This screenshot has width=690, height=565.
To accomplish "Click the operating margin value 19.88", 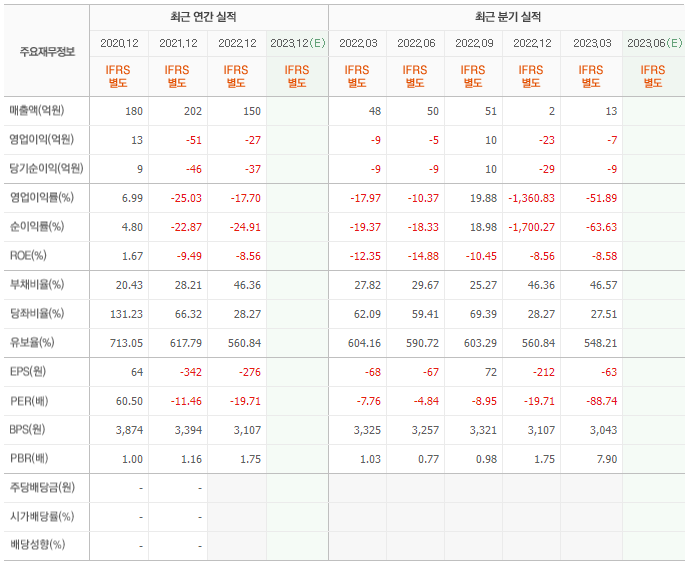I will [x=483, y=198].
